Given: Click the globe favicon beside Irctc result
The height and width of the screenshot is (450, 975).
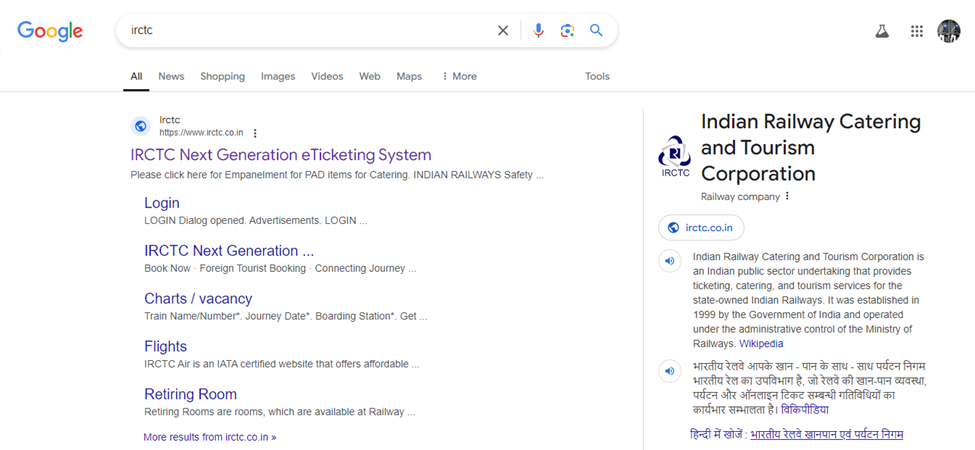Looking at the screenshot, I should click(141, 126).
